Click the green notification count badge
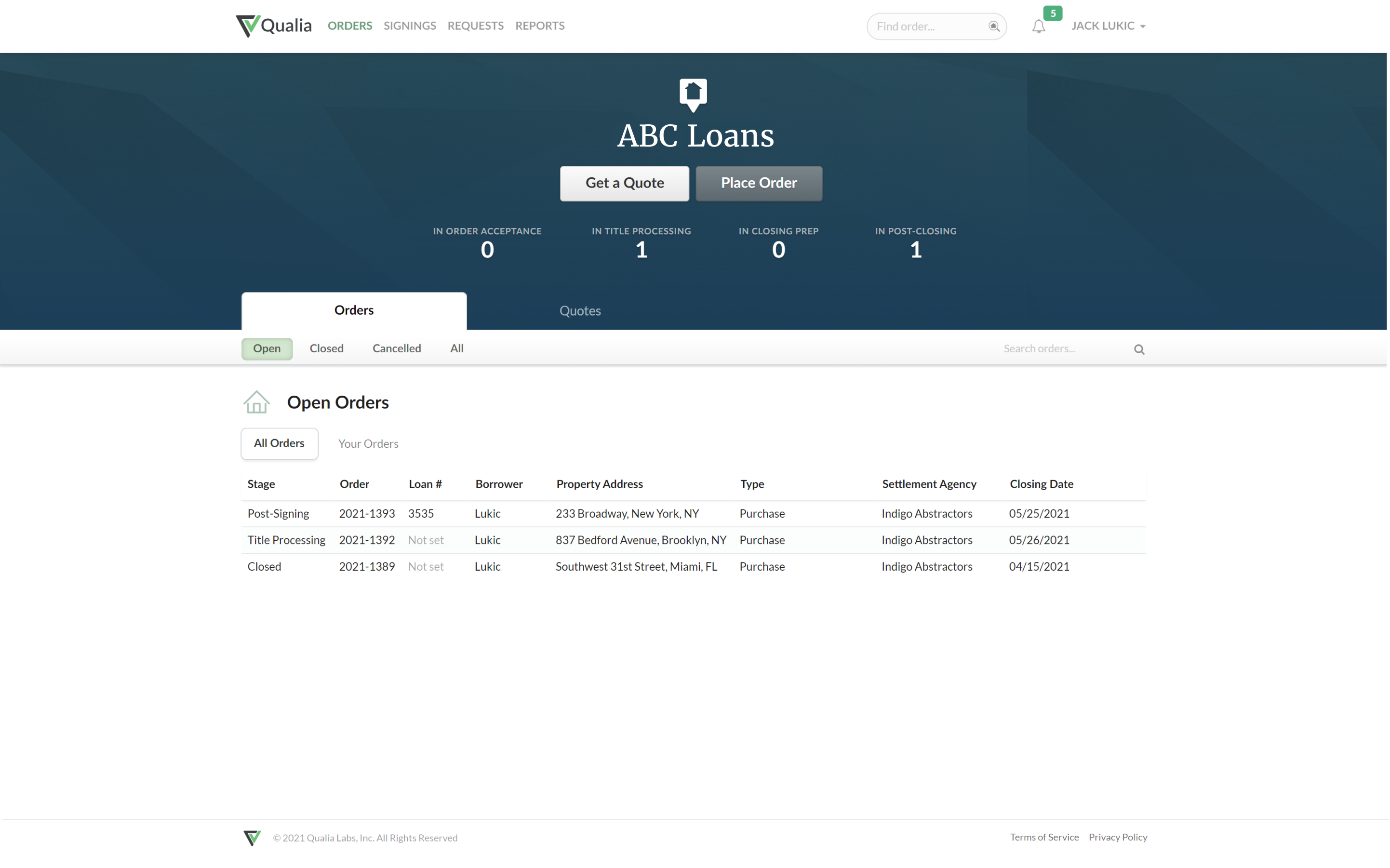The width and height of the screenshot is (1390, 868). point(1053,13)
